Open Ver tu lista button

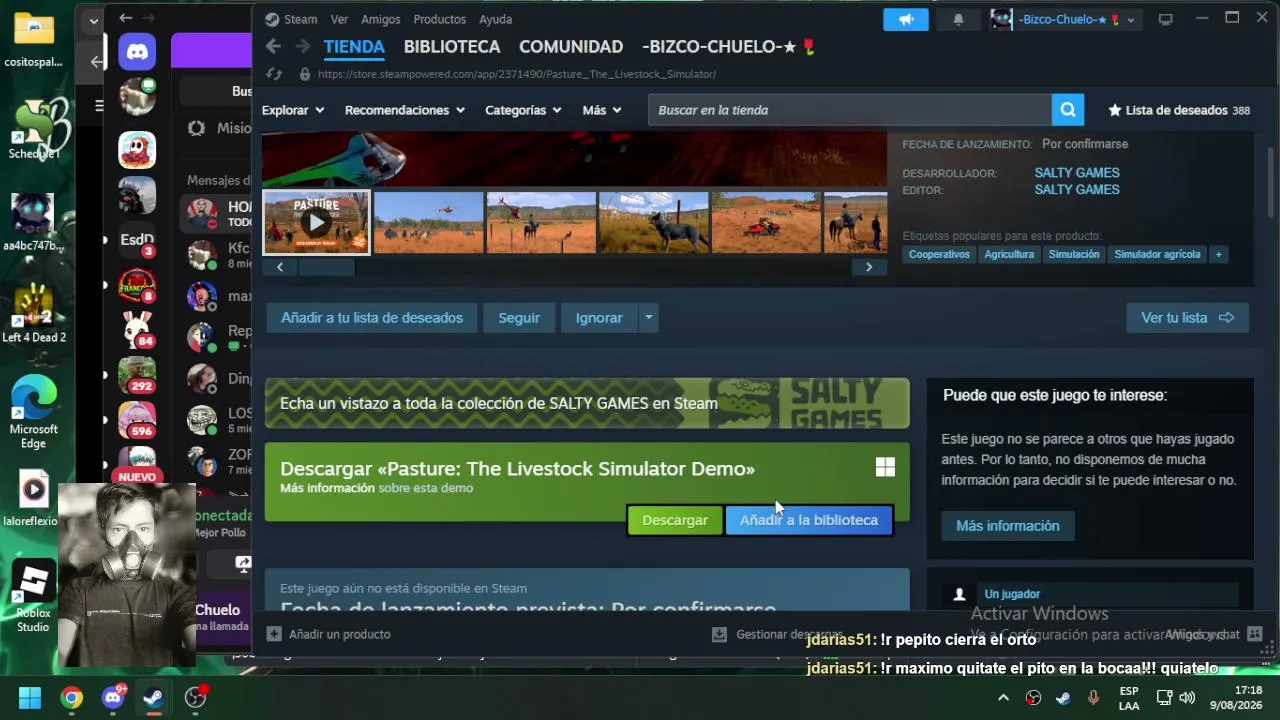click(x=1187, y=318)
